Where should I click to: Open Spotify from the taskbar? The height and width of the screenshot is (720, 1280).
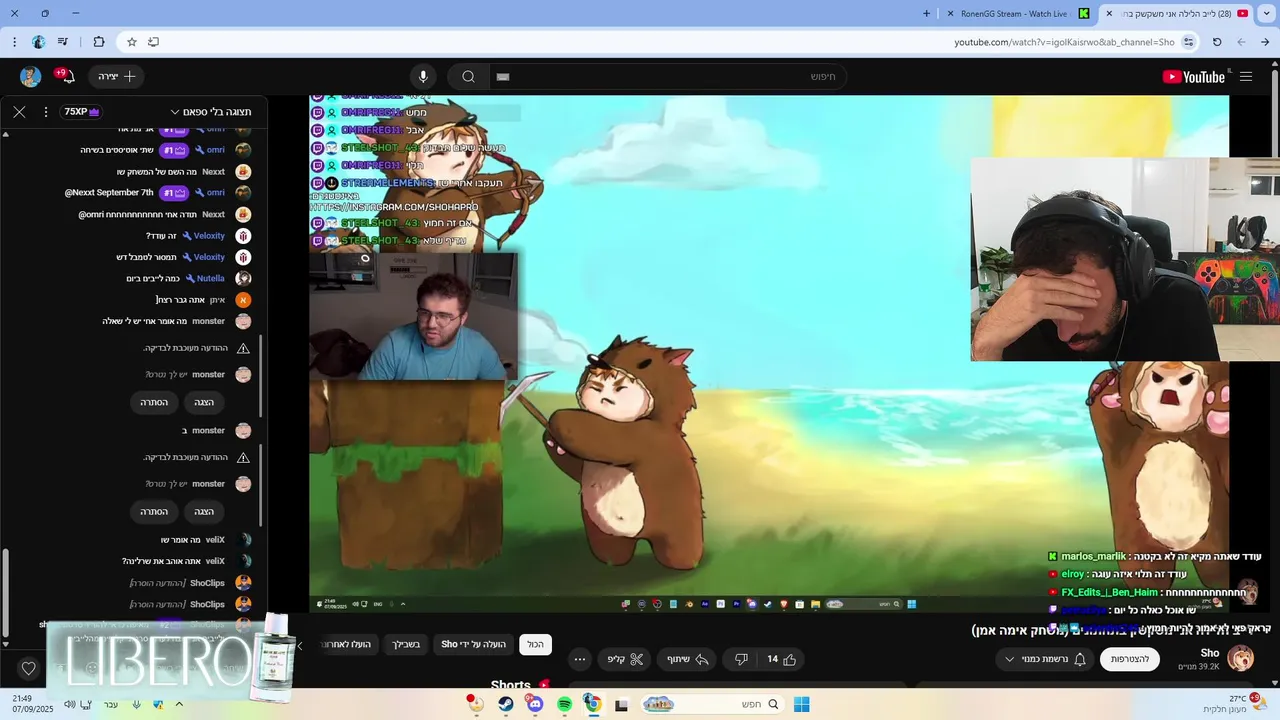[564, 704]
